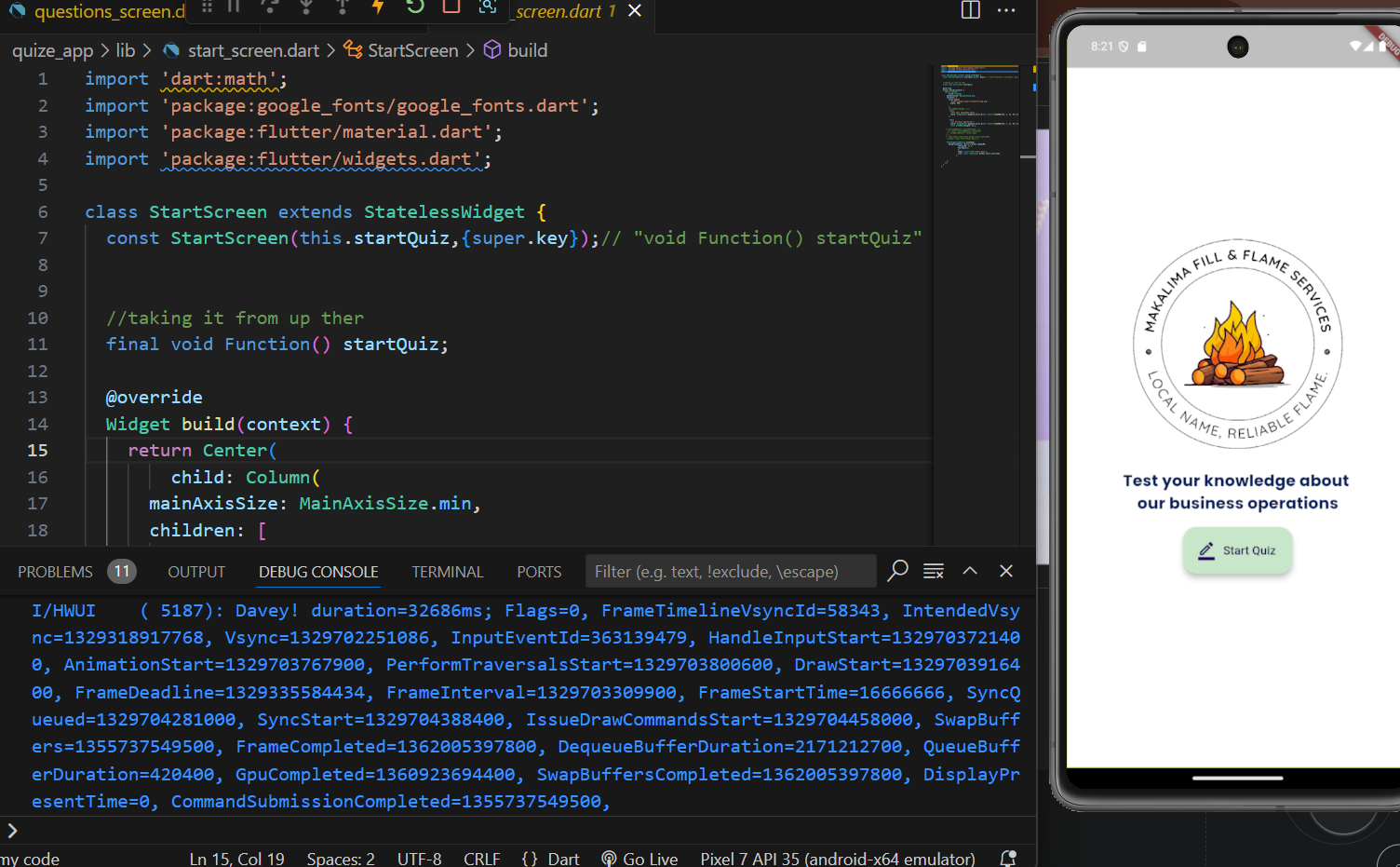The height and width of the screenshot is (867, 1400).
Task: Close the bottom panel
Action: (1006, 571)
